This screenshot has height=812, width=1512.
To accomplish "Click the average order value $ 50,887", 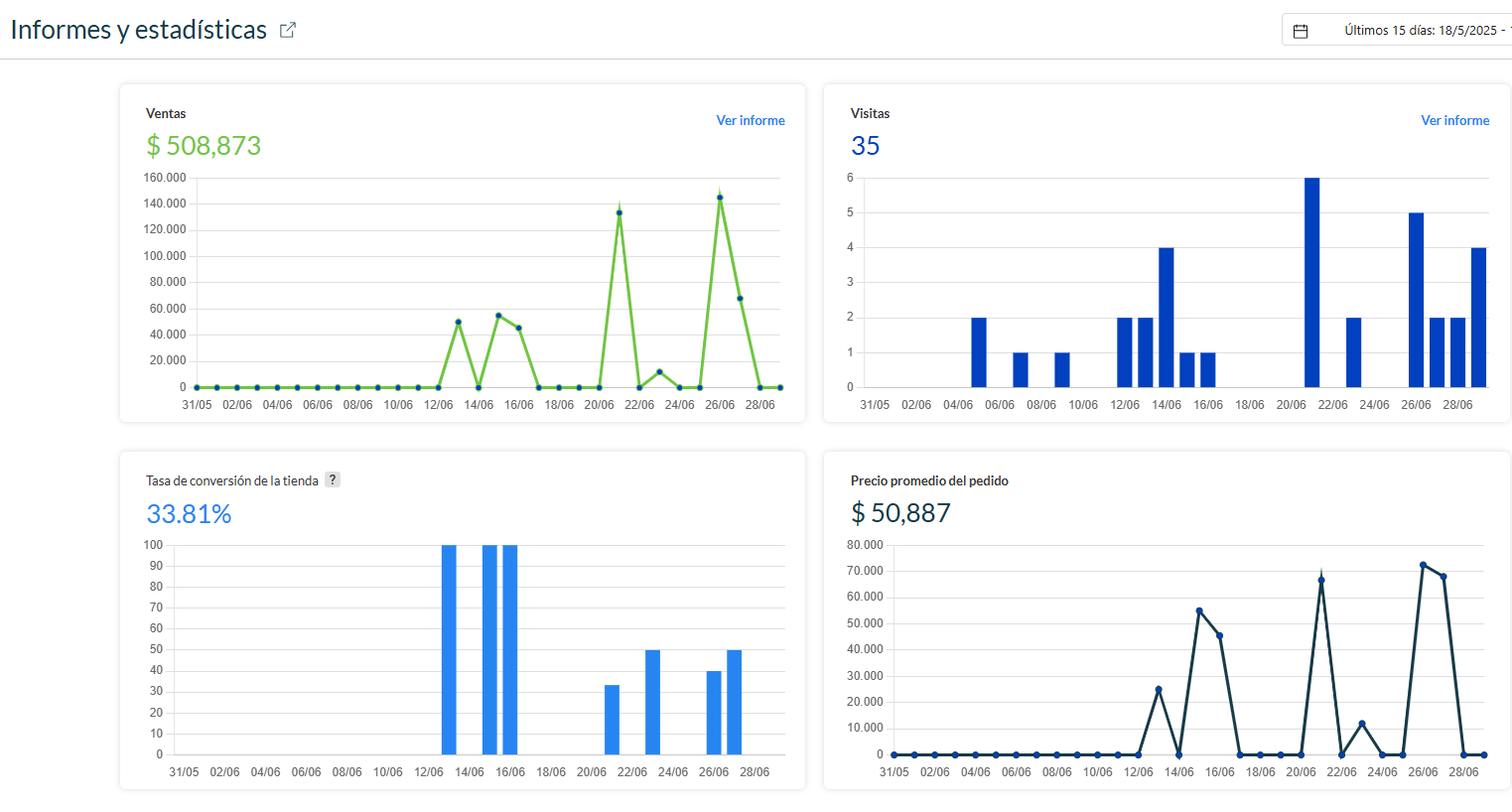I will tap(900, 513).
